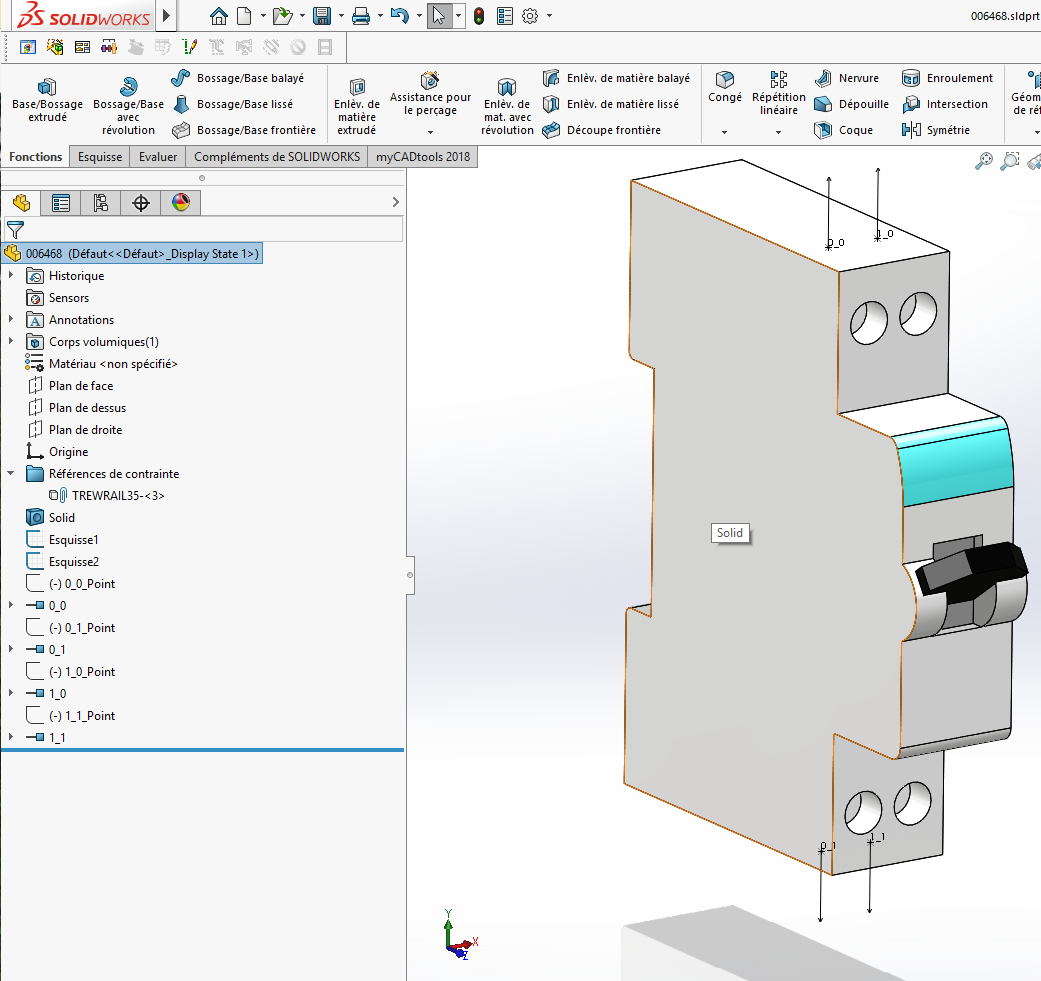Select TREWRAIL35-<3> reference
Screen dimensions: 1041x981
[x=118, y=495]
